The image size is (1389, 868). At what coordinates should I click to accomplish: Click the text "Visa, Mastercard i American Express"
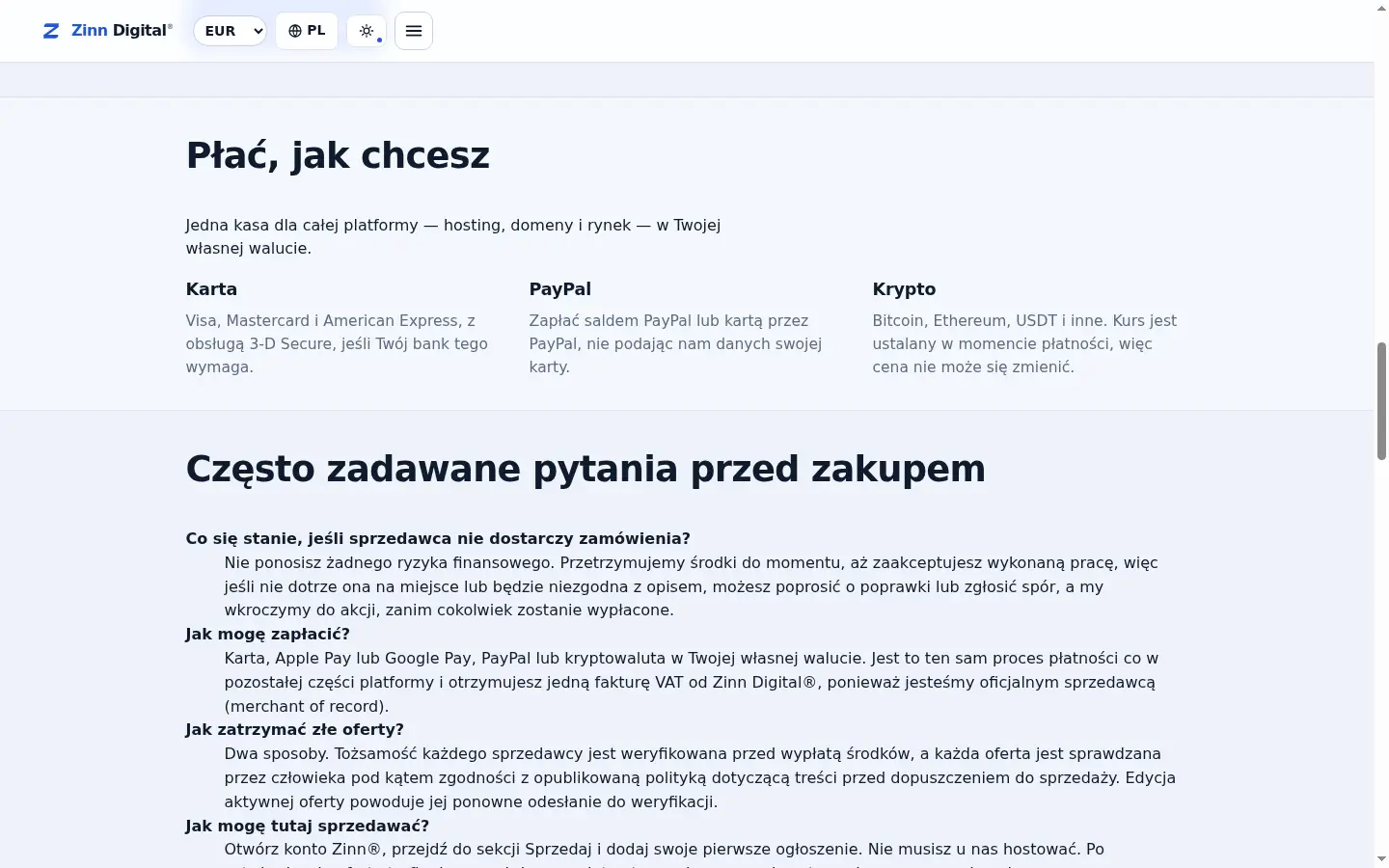coord(322,320)
